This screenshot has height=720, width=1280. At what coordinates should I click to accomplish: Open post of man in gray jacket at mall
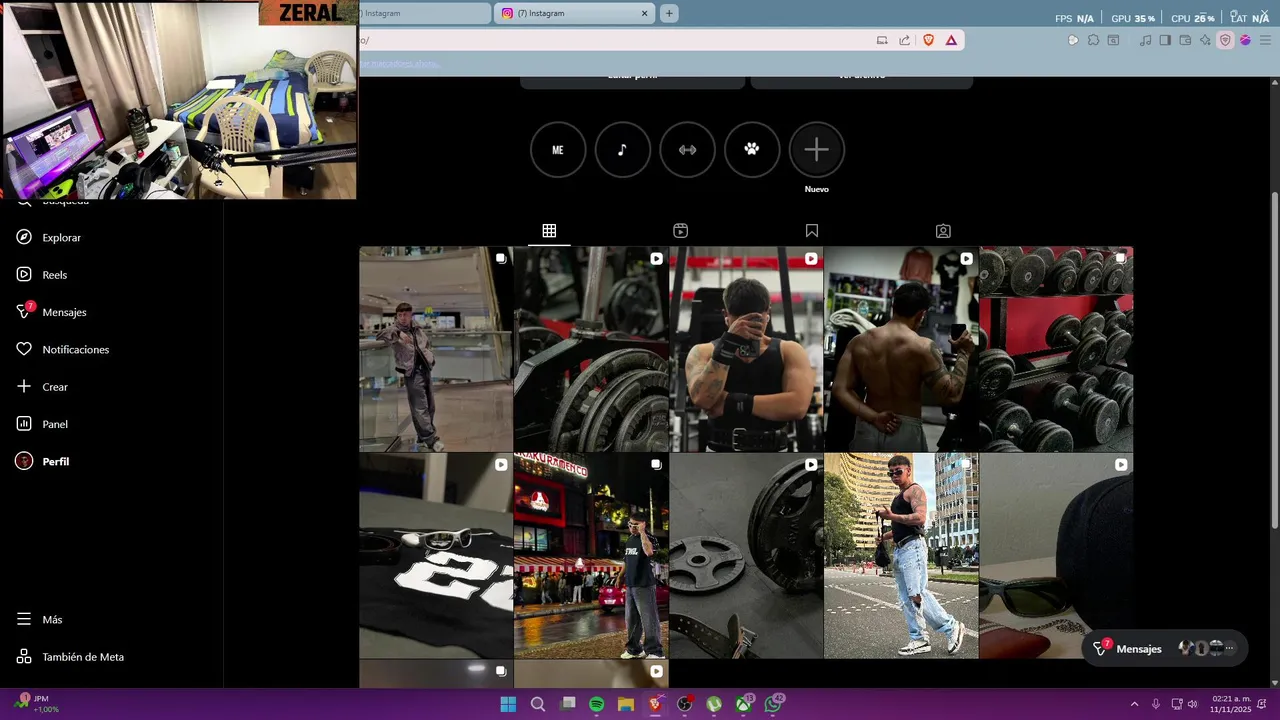coord(436,349)
